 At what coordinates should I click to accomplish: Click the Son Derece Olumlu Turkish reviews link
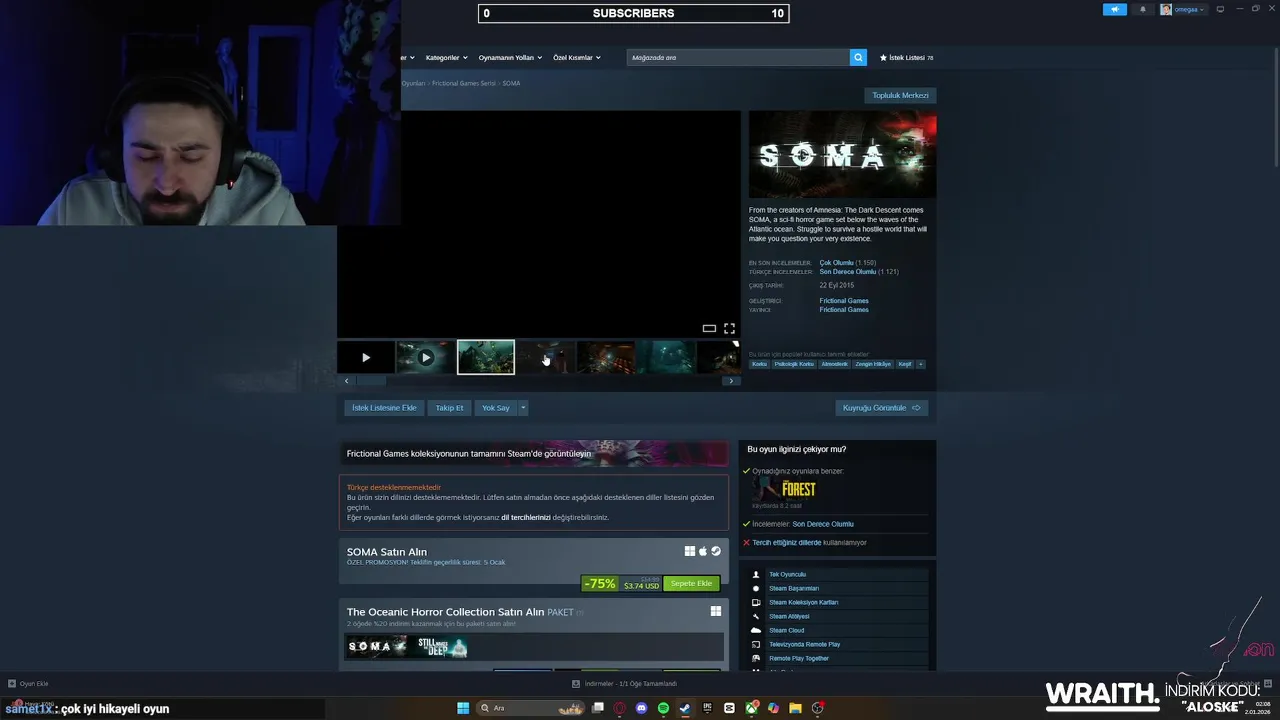pyautogui.click(x=847, y=272)
